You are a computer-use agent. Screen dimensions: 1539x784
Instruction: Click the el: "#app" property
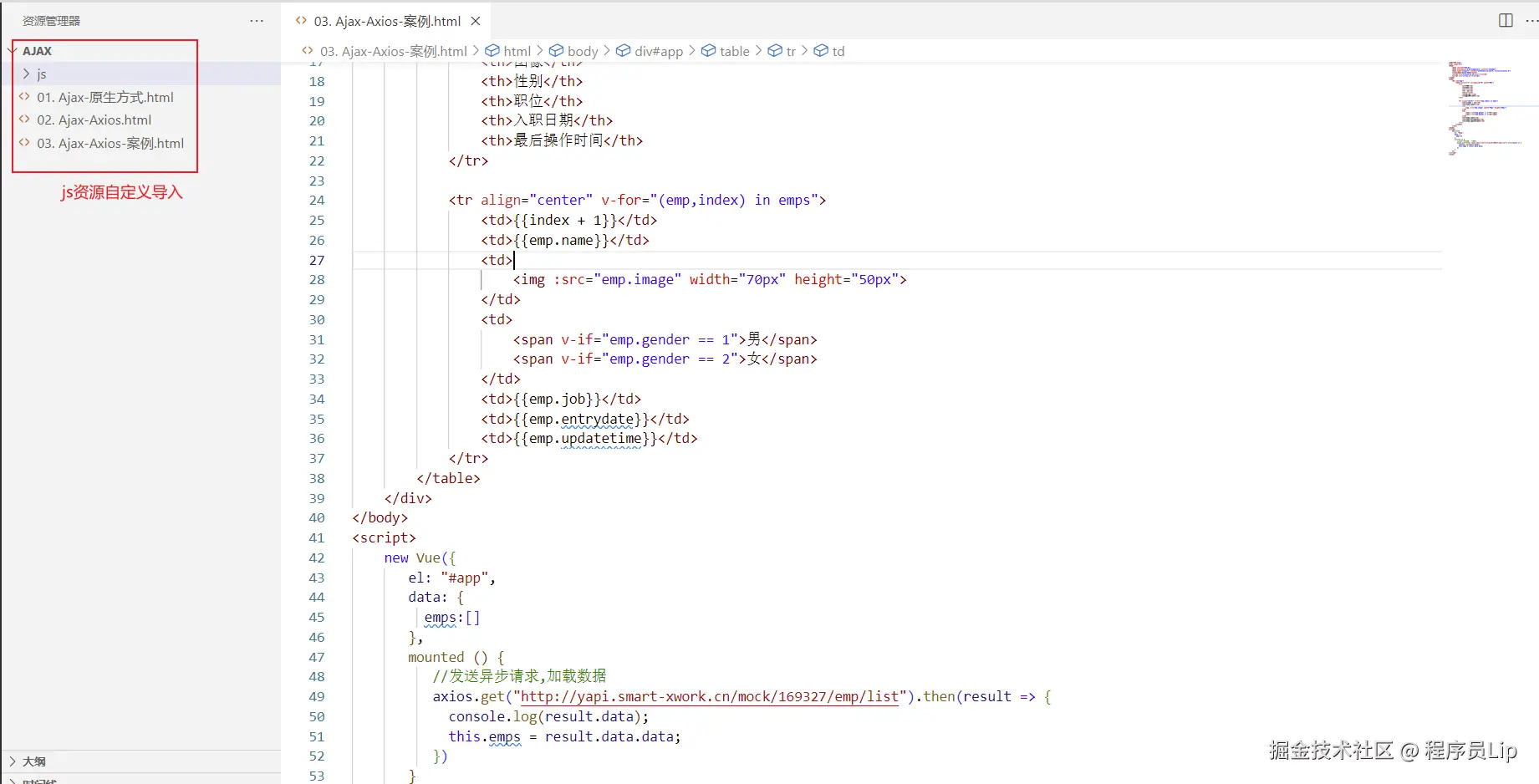pos(451,578)
